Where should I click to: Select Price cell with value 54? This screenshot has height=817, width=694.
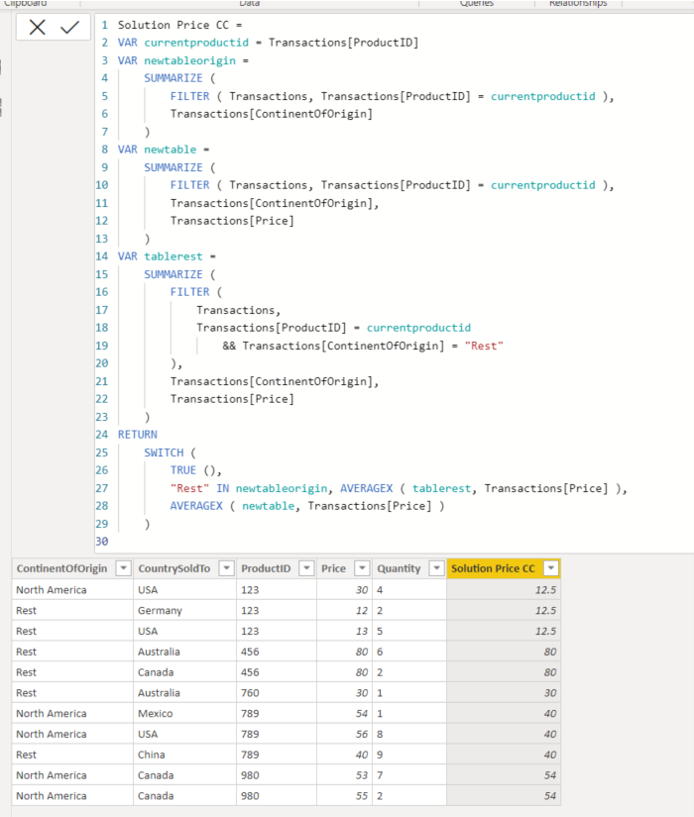[x=344, y=713]
